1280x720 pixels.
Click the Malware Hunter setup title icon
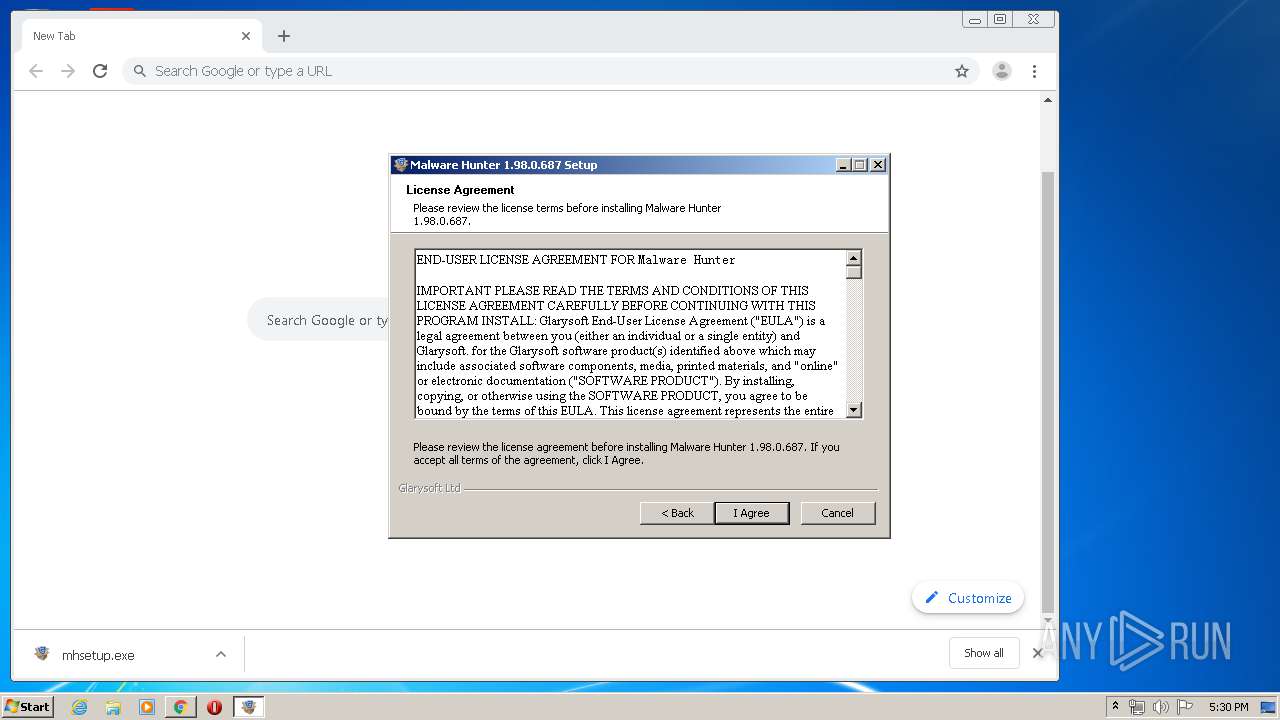401,165
